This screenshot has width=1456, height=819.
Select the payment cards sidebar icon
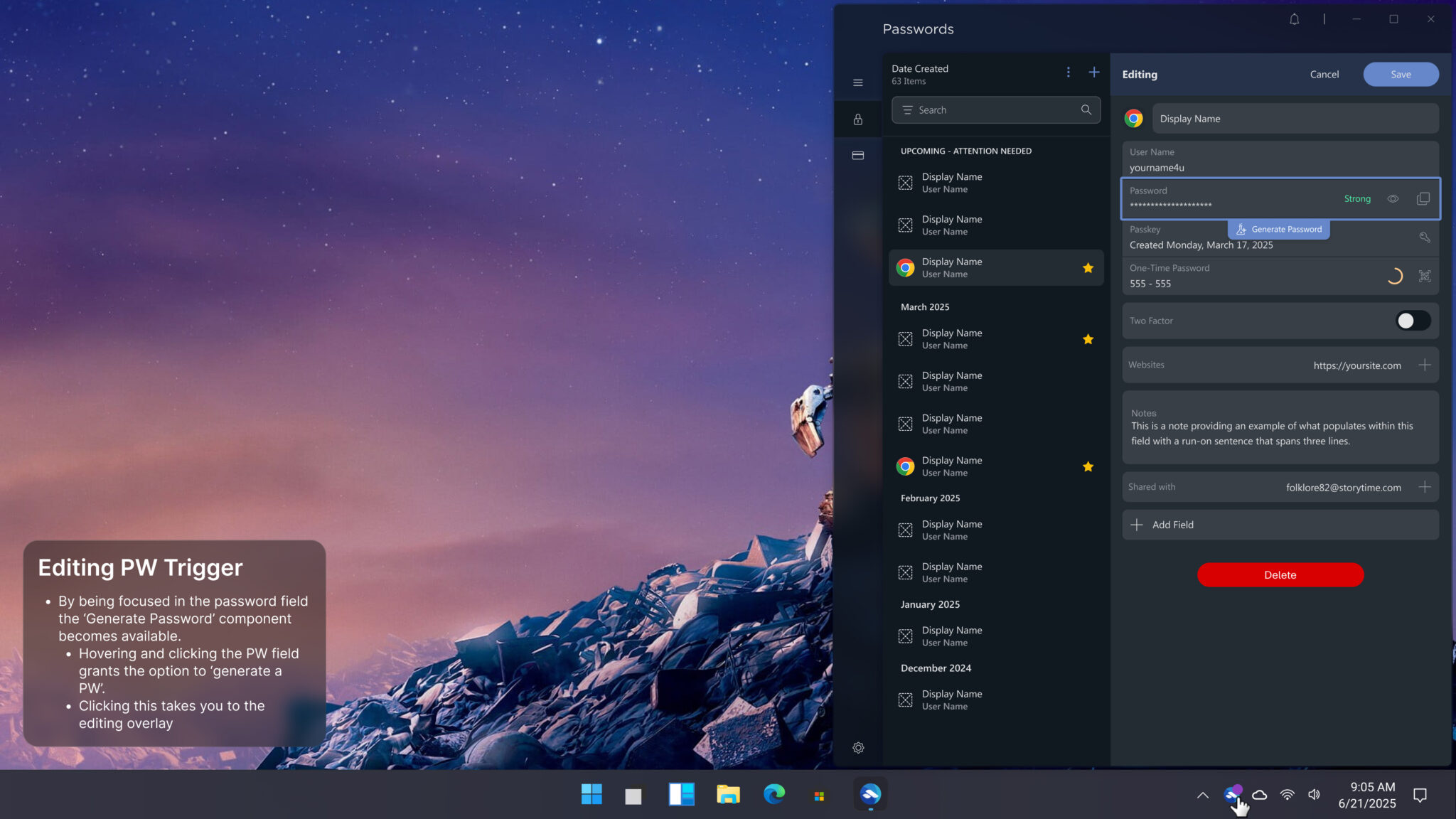pyautogui.click(x=858, y=156)
